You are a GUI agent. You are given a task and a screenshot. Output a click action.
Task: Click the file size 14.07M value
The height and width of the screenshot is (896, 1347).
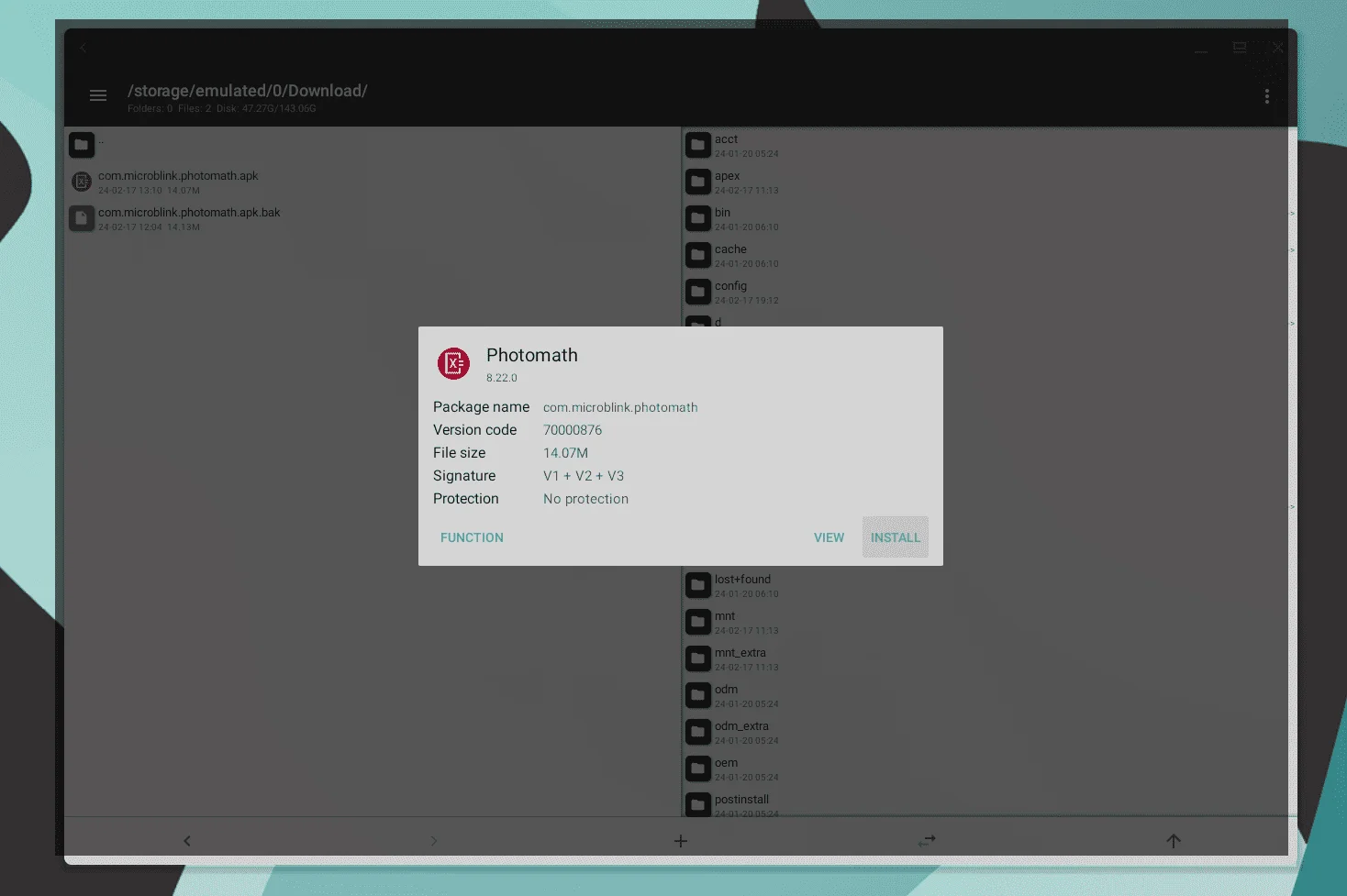click(565, 453)
